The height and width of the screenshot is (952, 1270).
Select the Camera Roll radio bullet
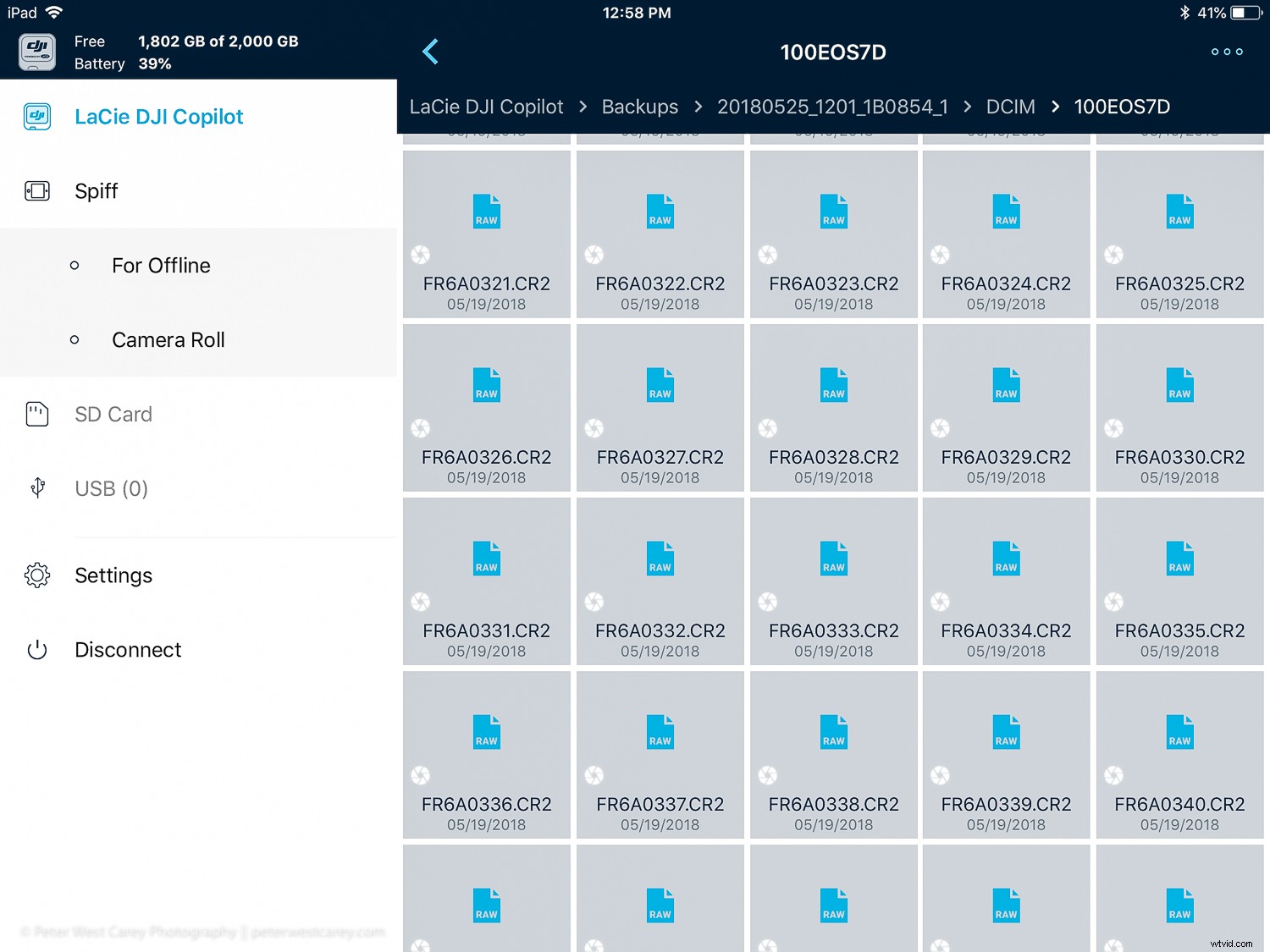(x=75, y=340)
